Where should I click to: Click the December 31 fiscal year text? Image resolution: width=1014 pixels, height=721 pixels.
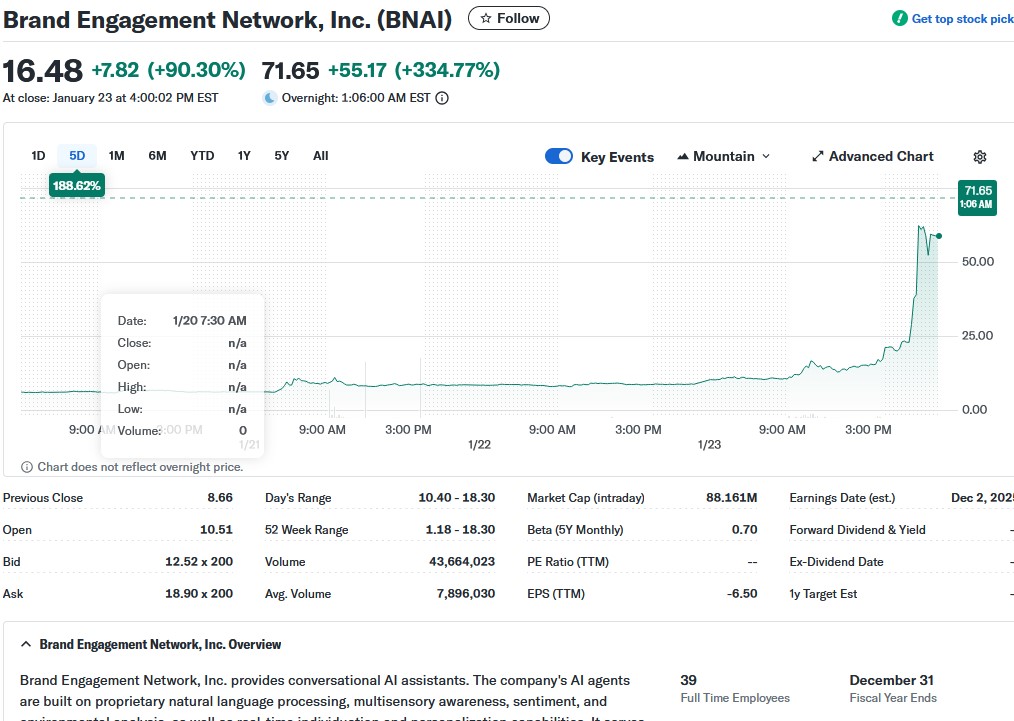[x=891, y=680]
